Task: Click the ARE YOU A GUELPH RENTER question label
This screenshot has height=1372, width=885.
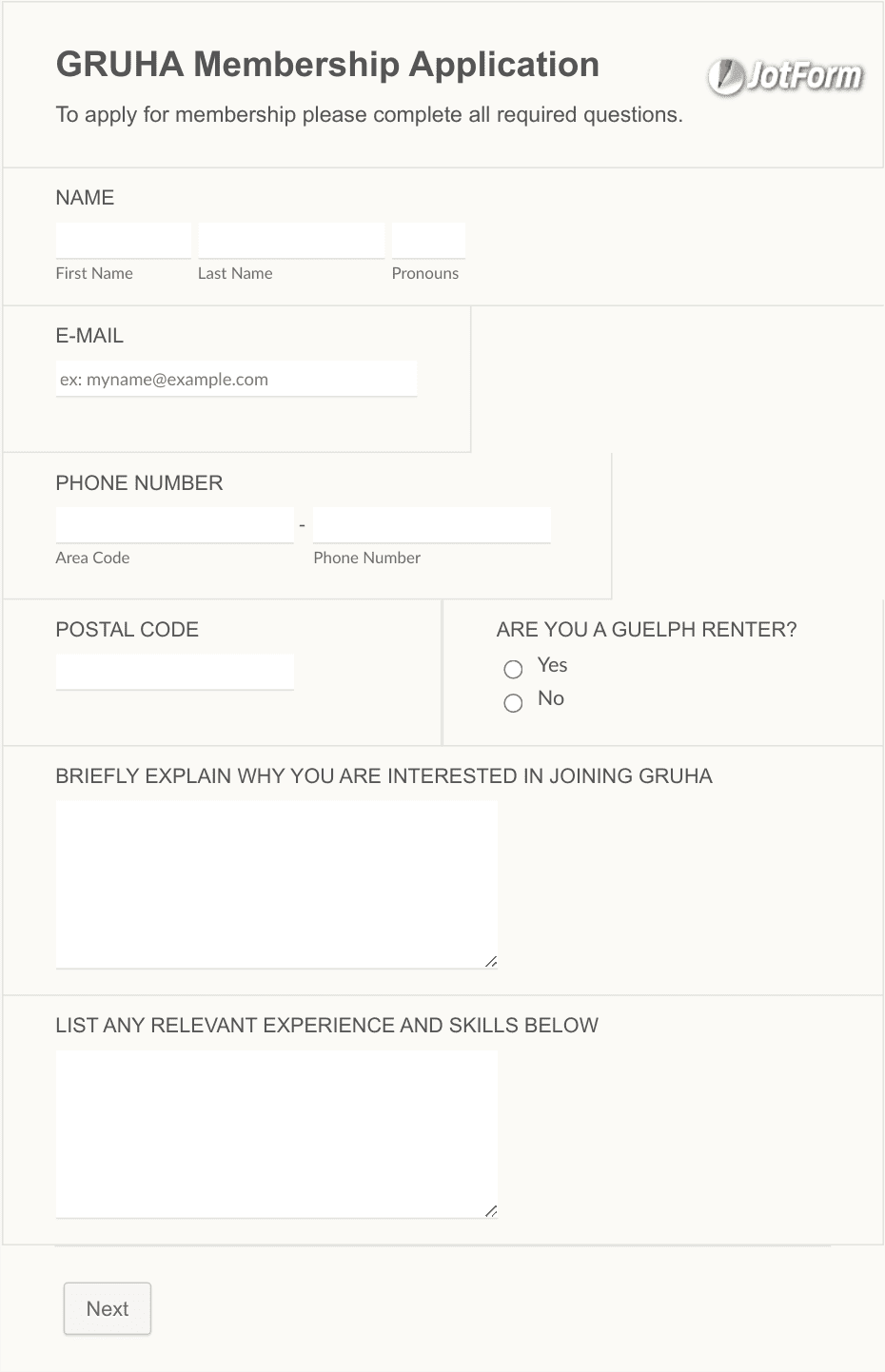Action: coord(647,630)
